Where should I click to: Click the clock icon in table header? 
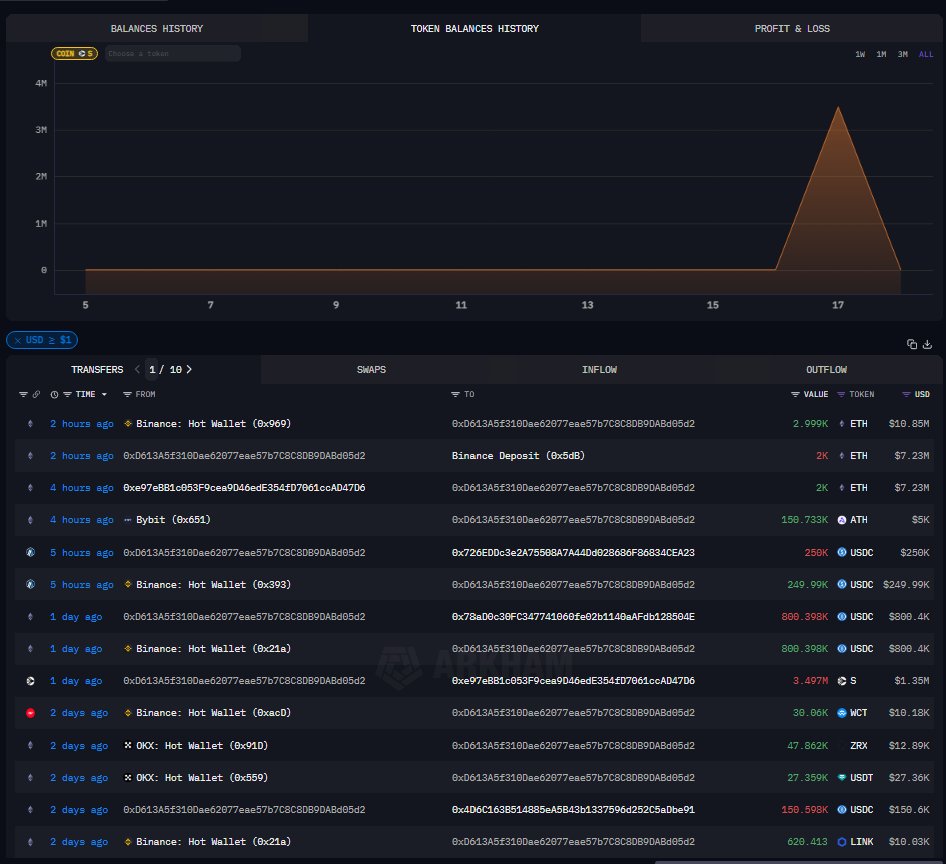pyautogui.click(x=54, y=395)
